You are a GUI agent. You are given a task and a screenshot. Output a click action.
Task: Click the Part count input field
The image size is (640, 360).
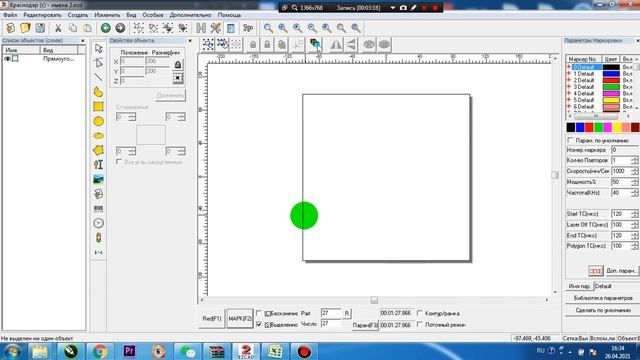tap(331, 313)
